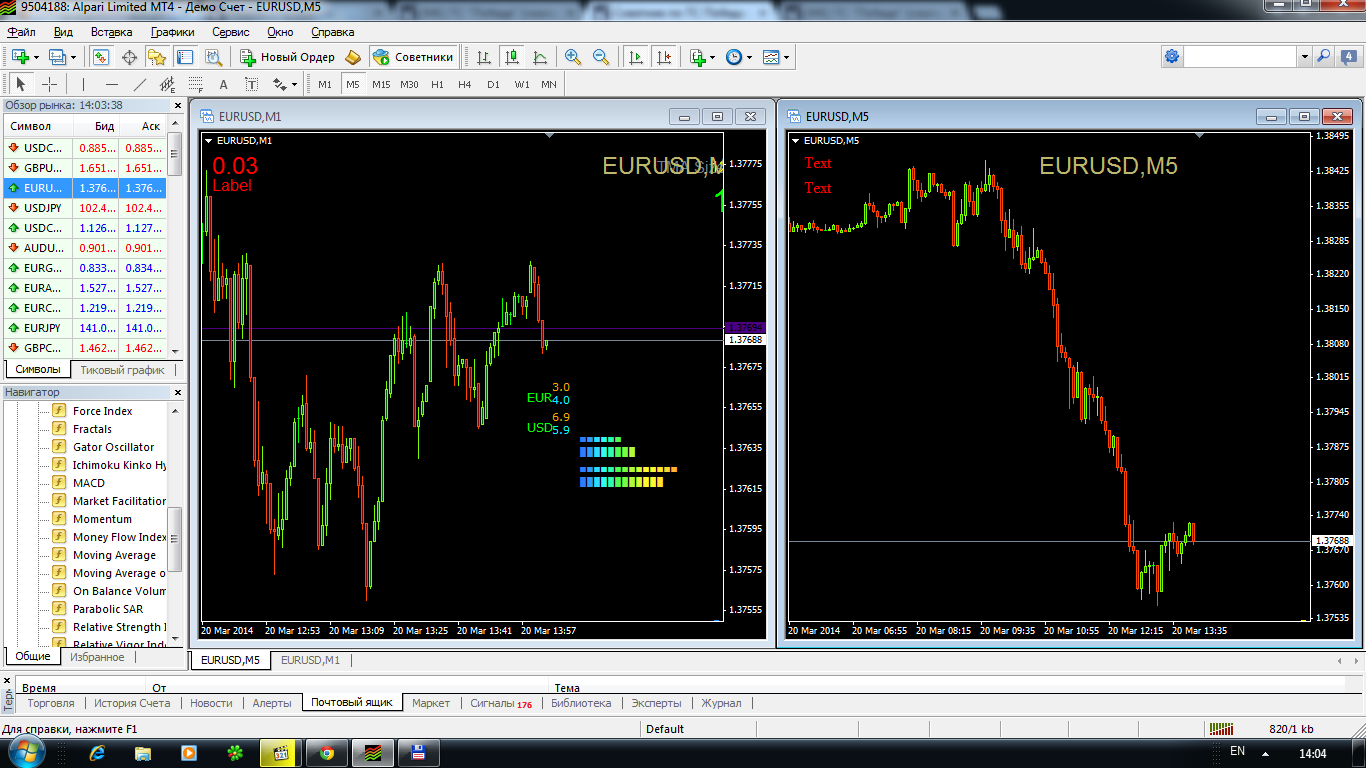Select MACD indicator in Navigator

click(88, 483)
